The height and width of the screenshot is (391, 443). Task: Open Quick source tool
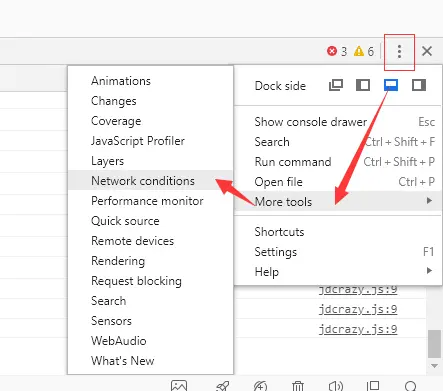point(150,221)
